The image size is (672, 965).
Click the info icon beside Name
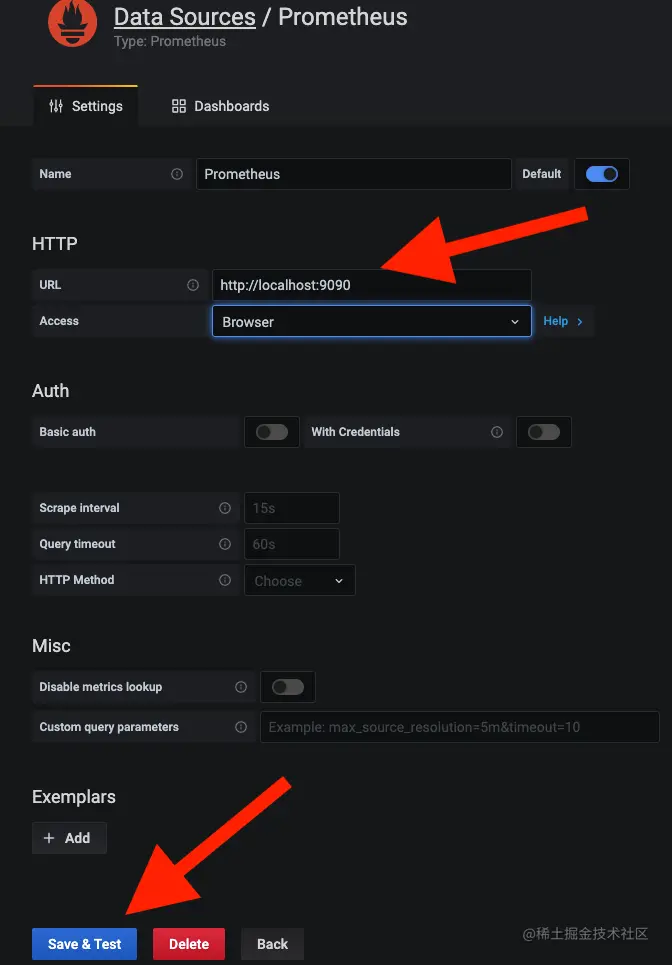tap(177, 174)
